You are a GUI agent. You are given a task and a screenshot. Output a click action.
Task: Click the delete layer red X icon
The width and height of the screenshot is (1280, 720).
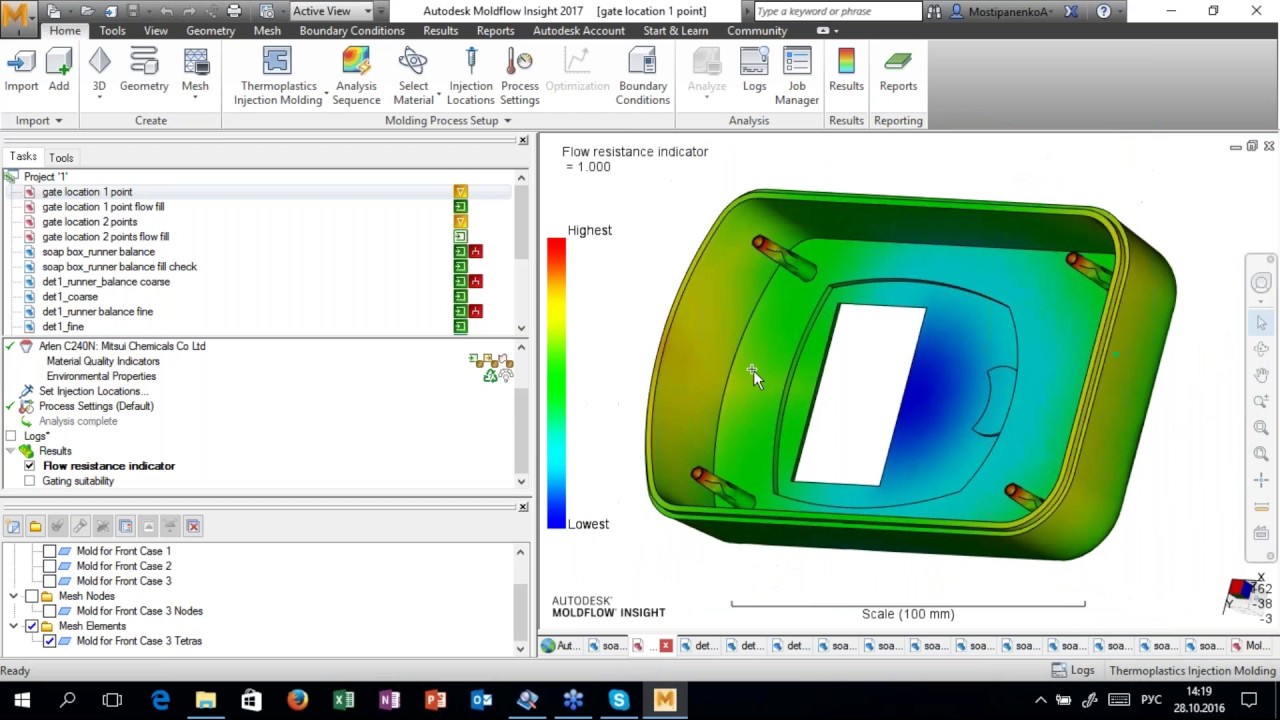tap(193, 526)
